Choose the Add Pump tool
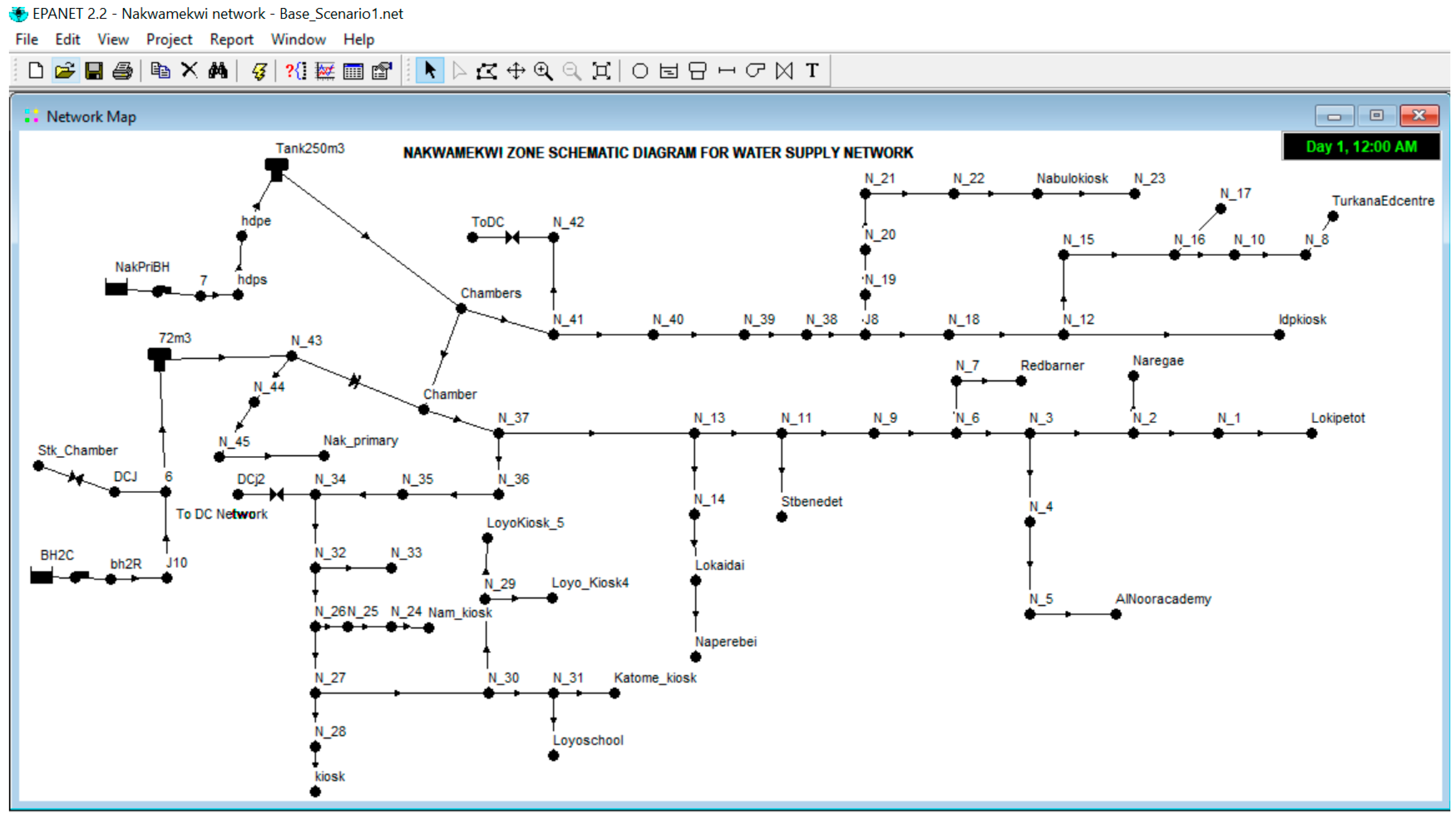 (755, 71)
